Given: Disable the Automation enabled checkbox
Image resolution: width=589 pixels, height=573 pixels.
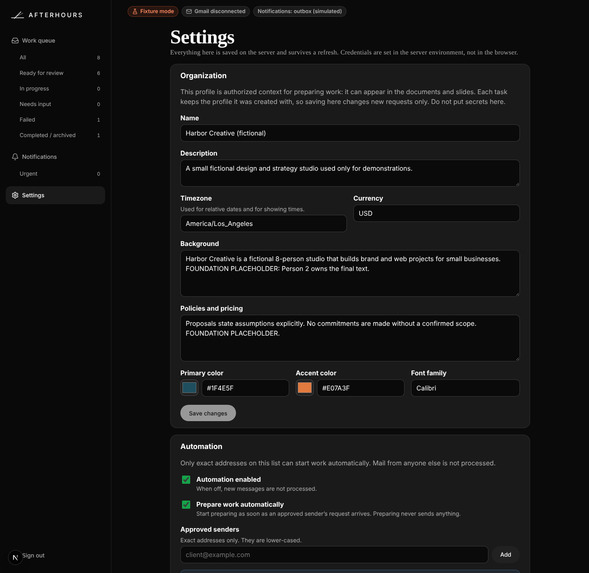Looking at the screenshot, I should coord(186,480).
